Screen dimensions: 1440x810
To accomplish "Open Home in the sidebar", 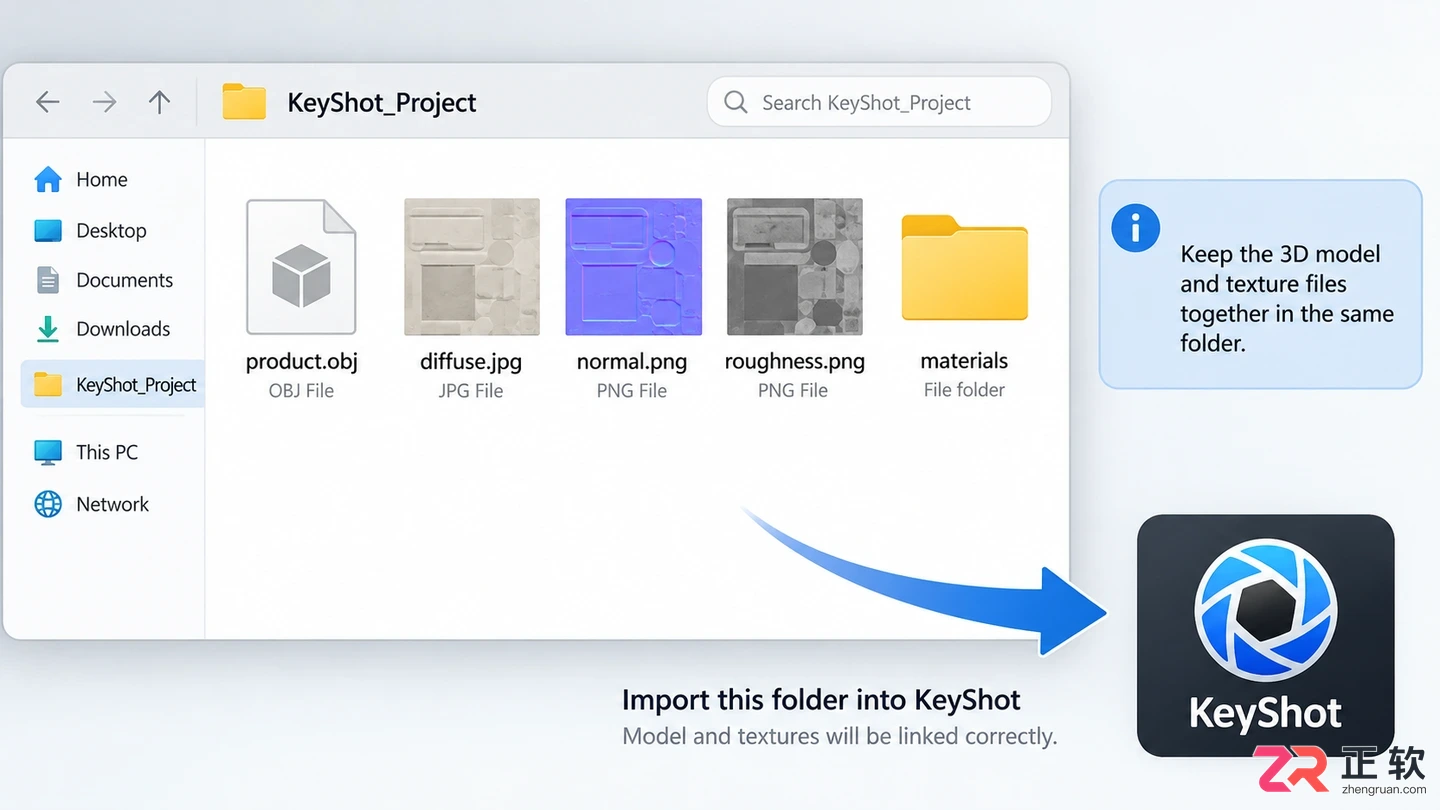I will coord(82,180).
